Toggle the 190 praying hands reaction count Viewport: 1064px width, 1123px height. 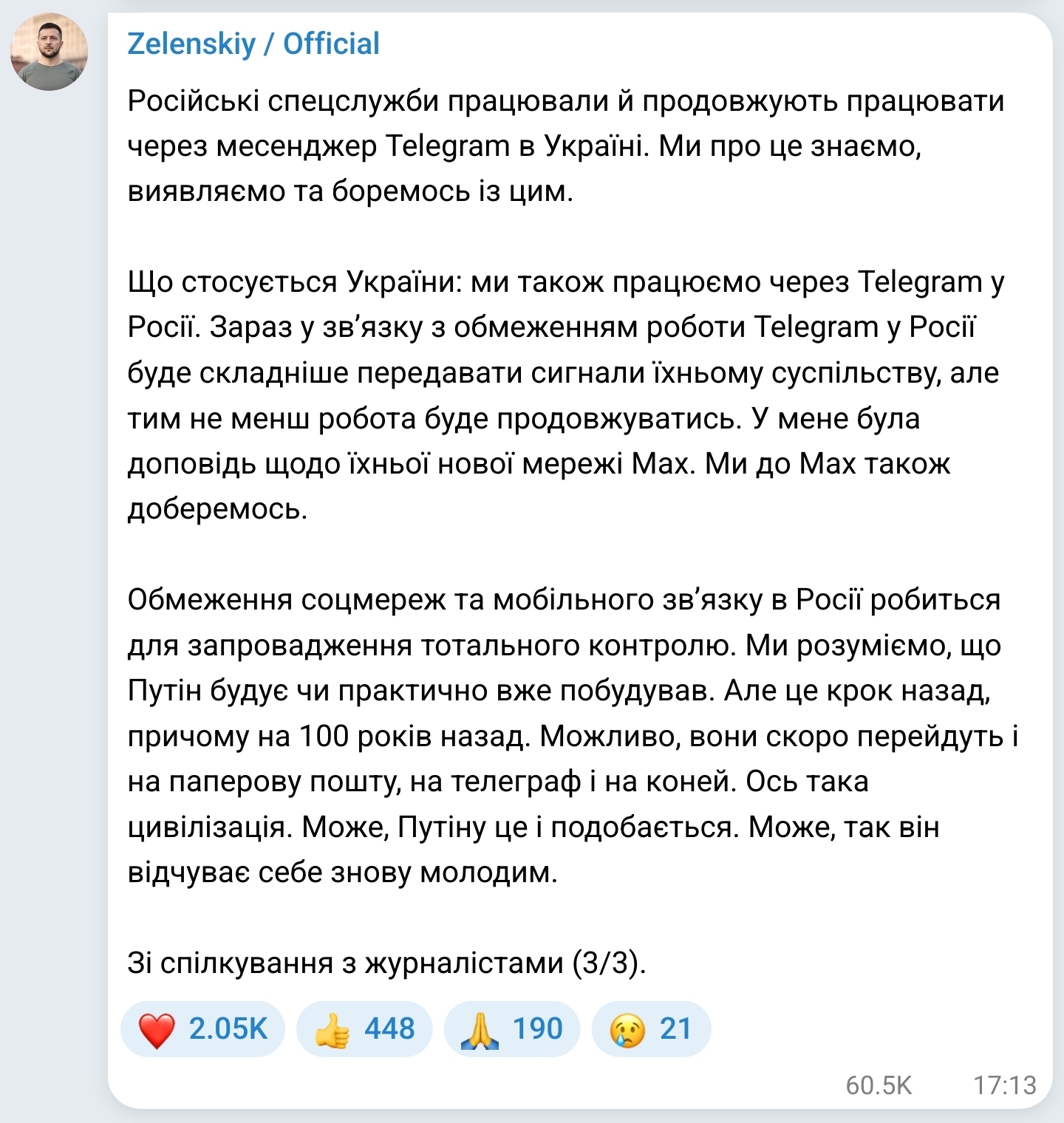pyautogui.click(x=537, y=1029)
